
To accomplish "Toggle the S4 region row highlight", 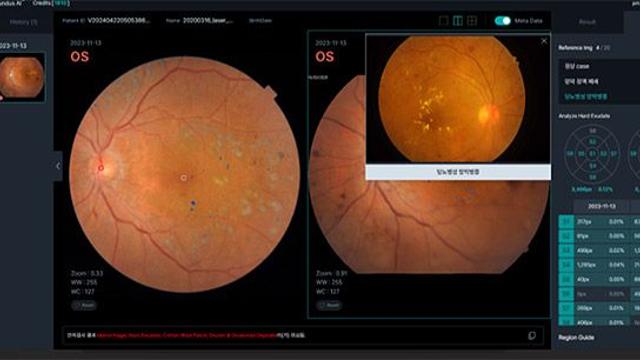I will click(566, 265).
